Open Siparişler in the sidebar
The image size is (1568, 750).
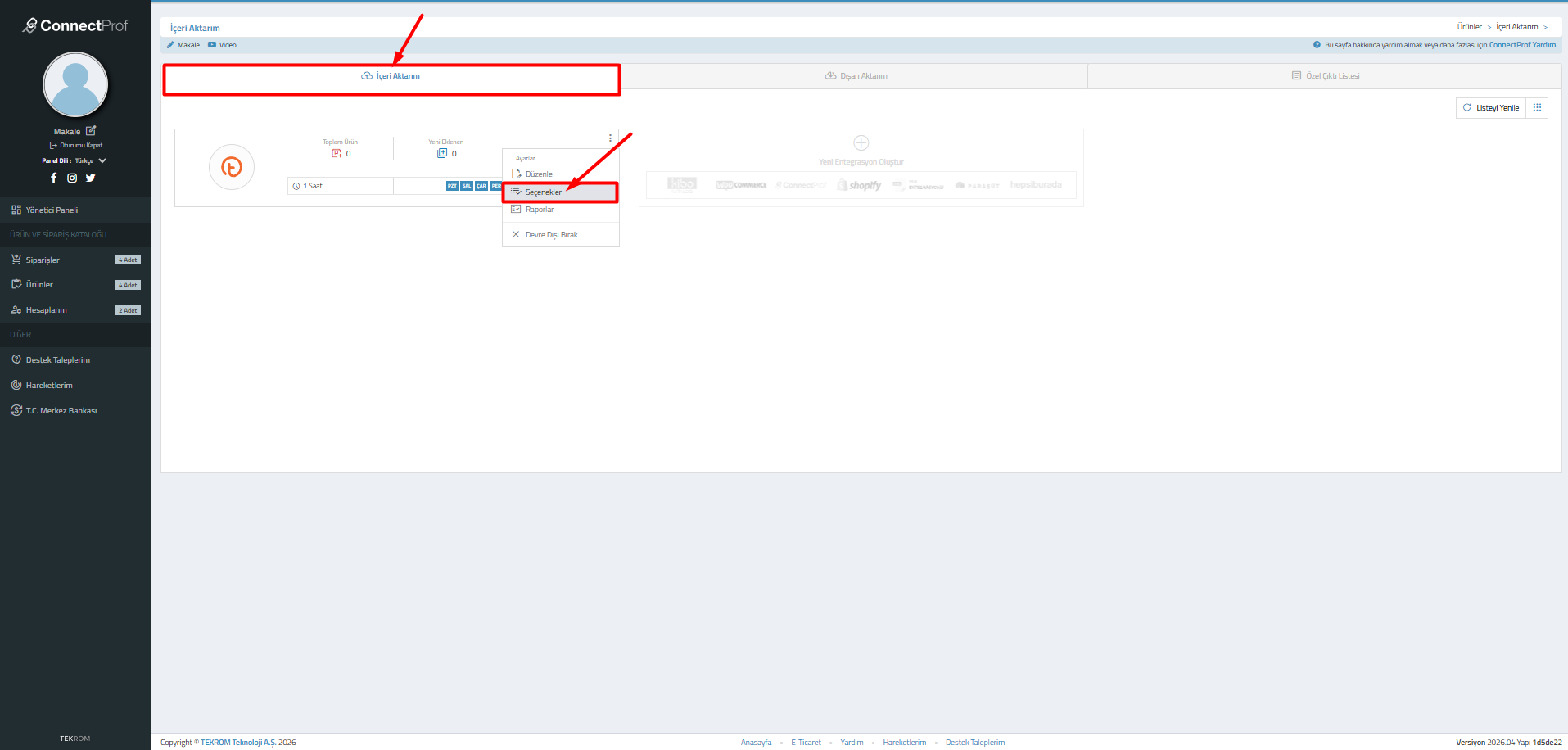point(43,260)
